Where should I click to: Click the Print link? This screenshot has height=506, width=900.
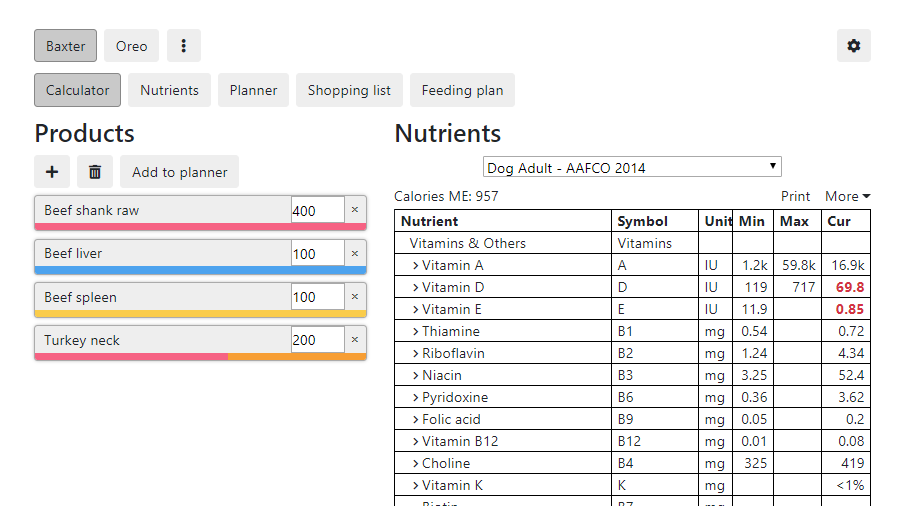coord(795,196)
